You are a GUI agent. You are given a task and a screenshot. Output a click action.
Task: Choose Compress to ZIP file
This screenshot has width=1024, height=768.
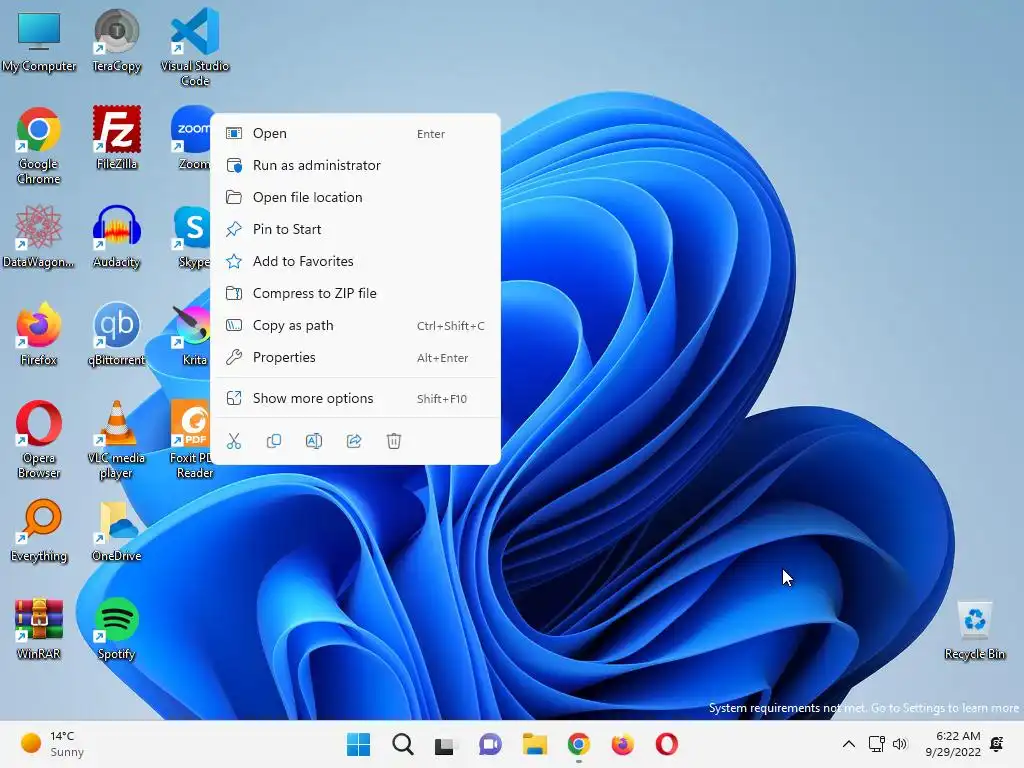(x=355, y=293)
